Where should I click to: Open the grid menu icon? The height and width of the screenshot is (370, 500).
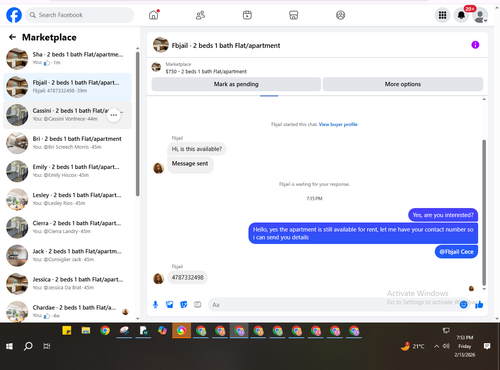coord(442,15)
